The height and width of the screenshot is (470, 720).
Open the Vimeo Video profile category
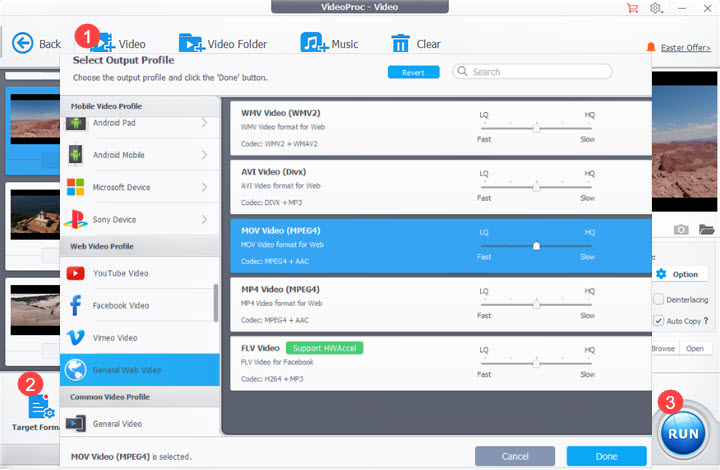pyautogui.click(x=140, y=337)
